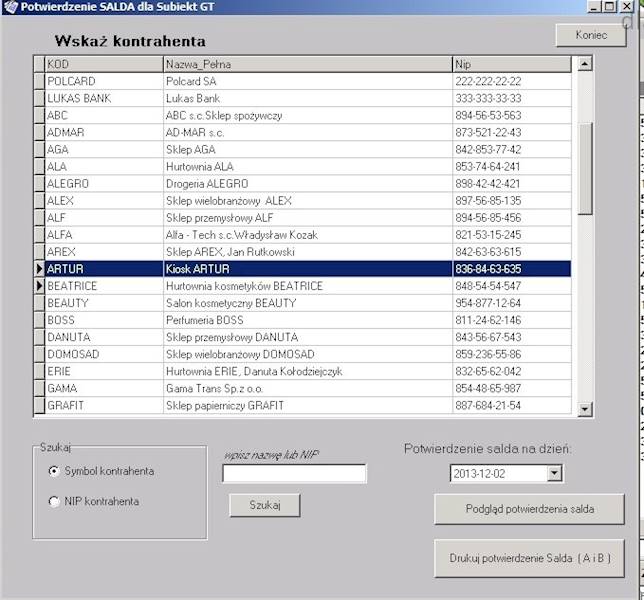Click the vertical scrollbar thumb of the list
644x600 pixels.
click(584, 168)
